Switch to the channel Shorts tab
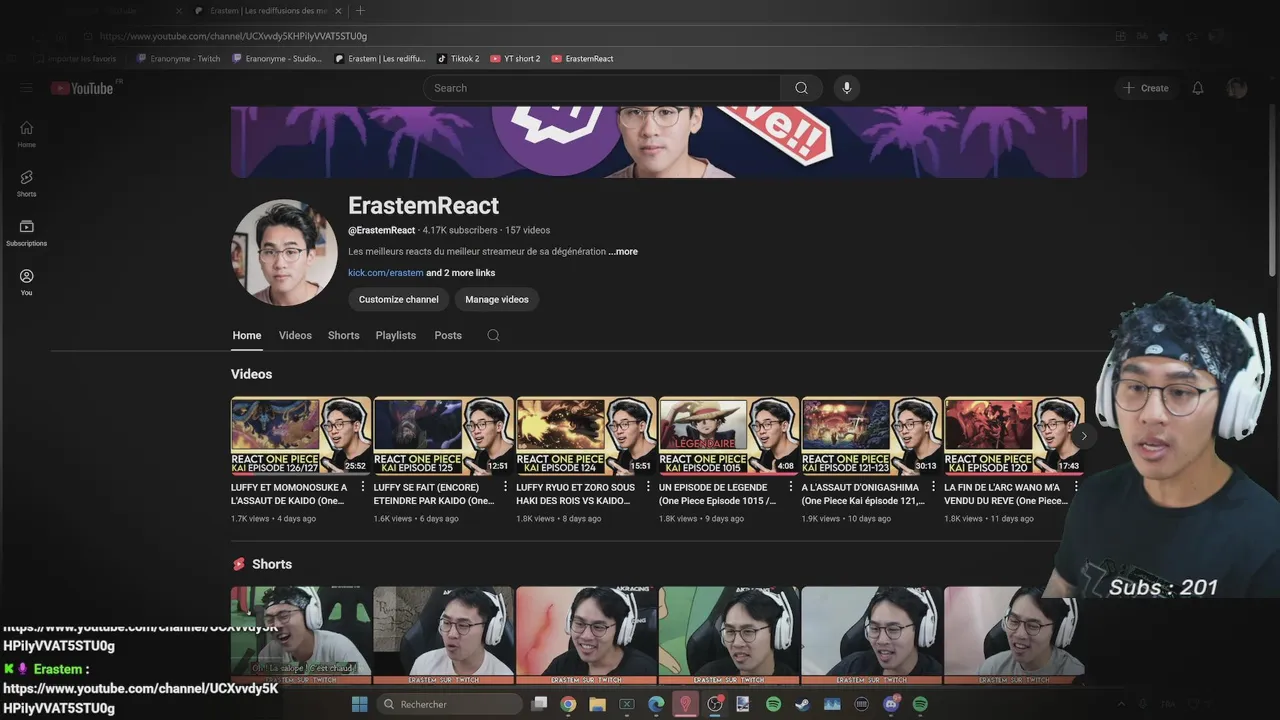This screenshot has height=720, width=1280. tap(344, 335)
